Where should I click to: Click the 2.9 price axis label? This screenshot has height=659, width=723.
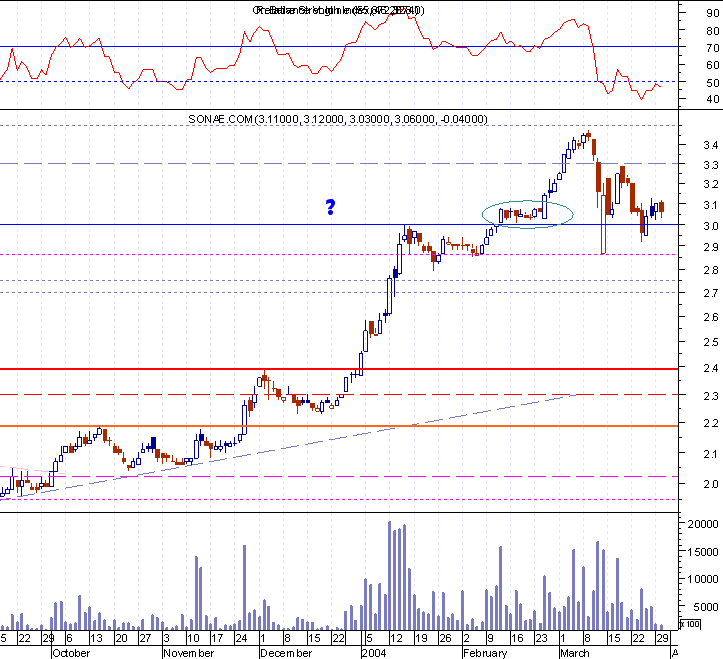711,247
